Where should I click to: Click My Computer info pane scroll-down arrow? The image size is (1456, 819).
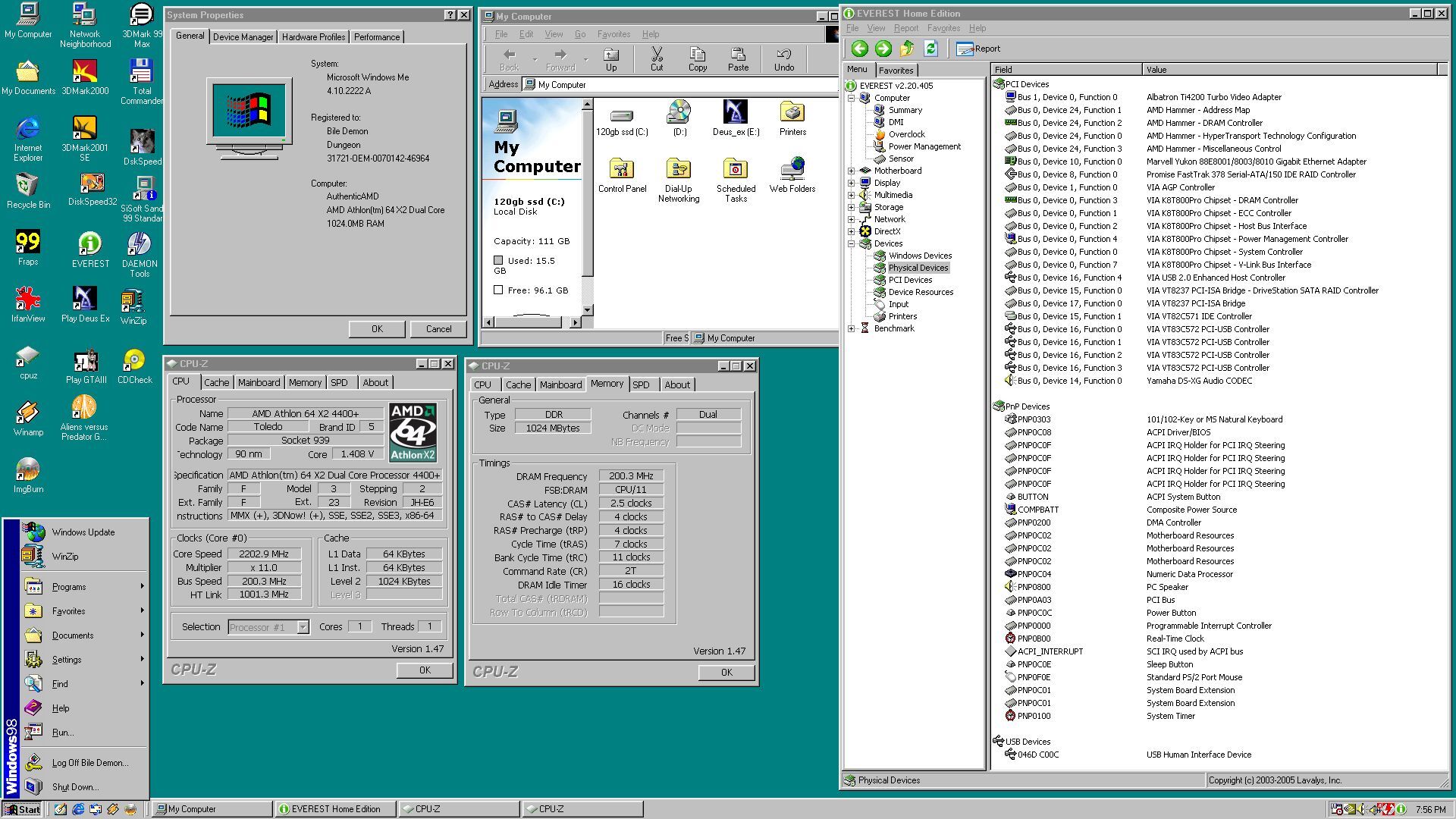pyautogui.click(x=587, y=309)
